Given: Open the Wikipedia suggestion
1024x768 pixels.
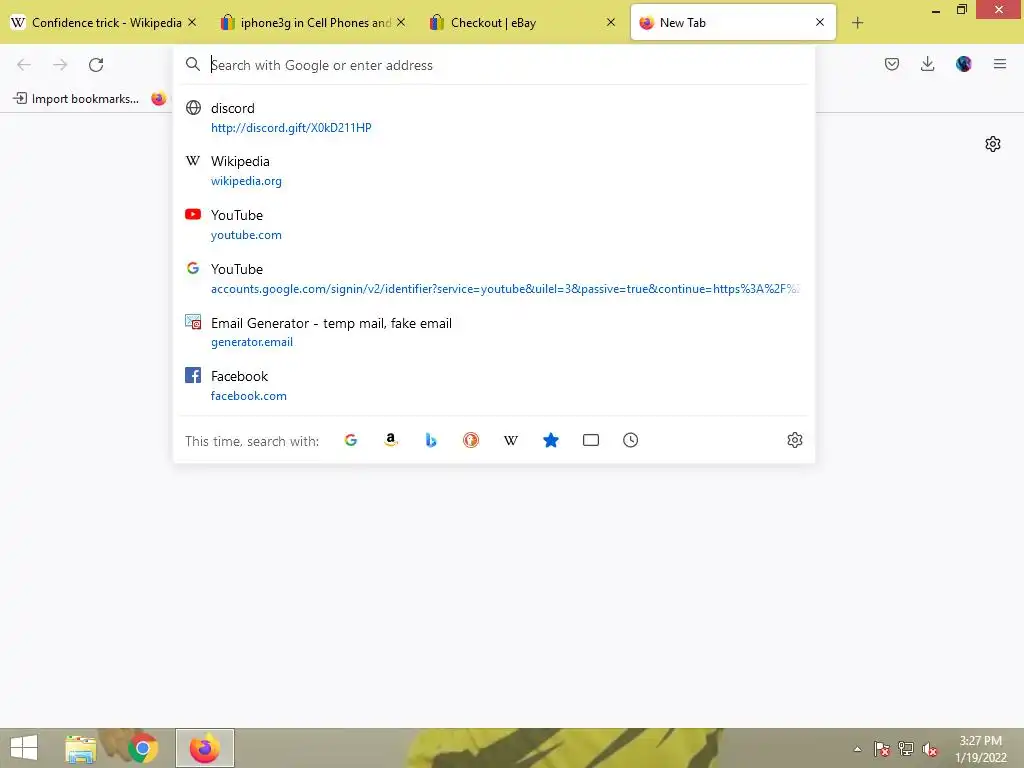Looking at the screenshot, I should 494,171.
